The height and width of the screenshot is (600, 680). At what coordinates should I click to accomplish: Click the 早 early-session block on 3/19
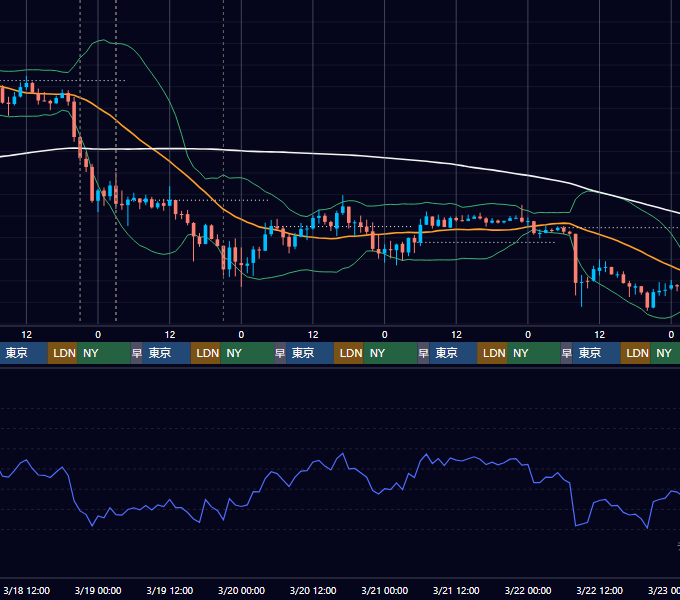pyautogui.click(x=137, y=353)
